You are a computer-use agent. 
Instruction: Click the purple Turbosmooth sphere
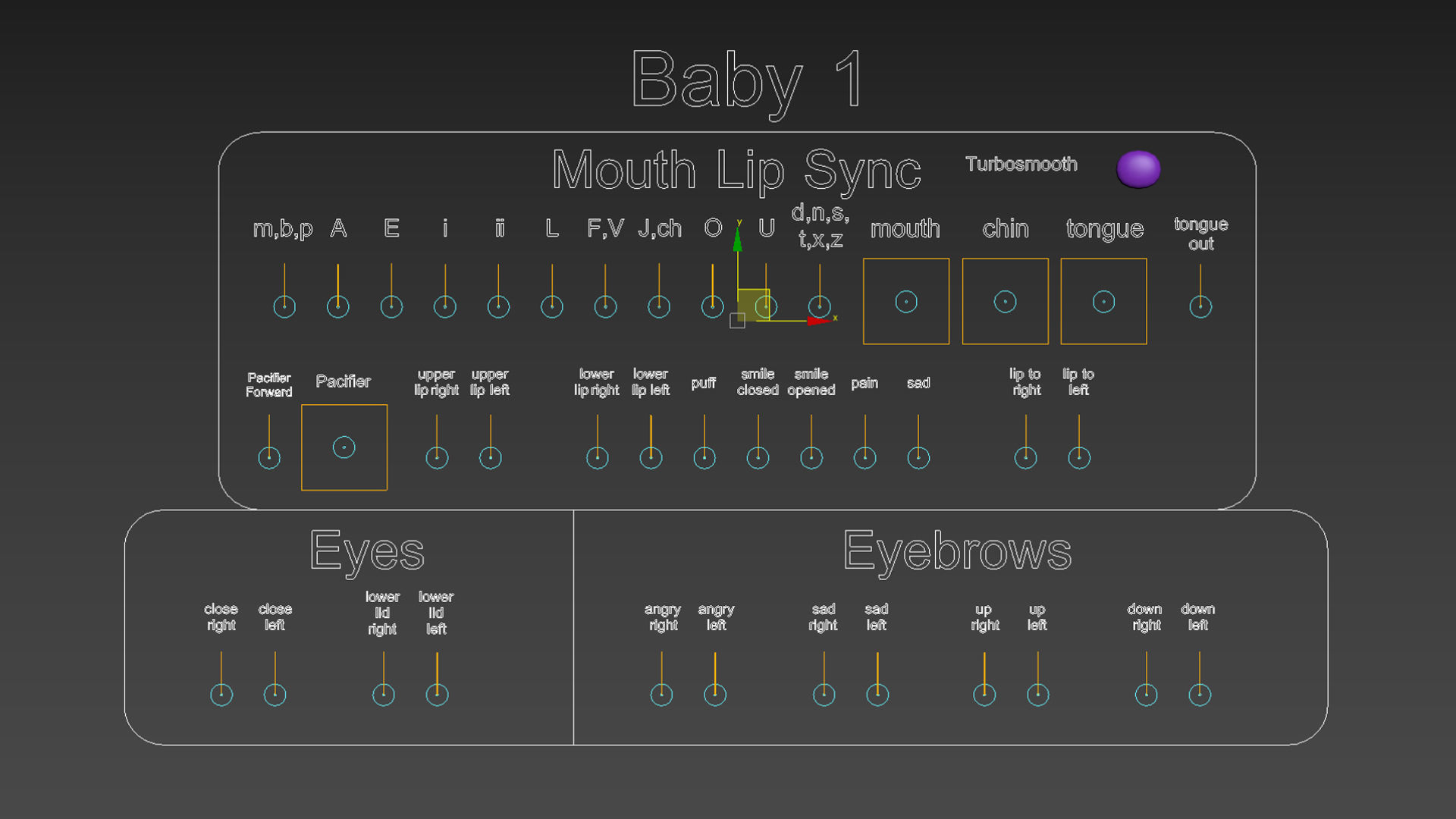(x=1138, y=168)
